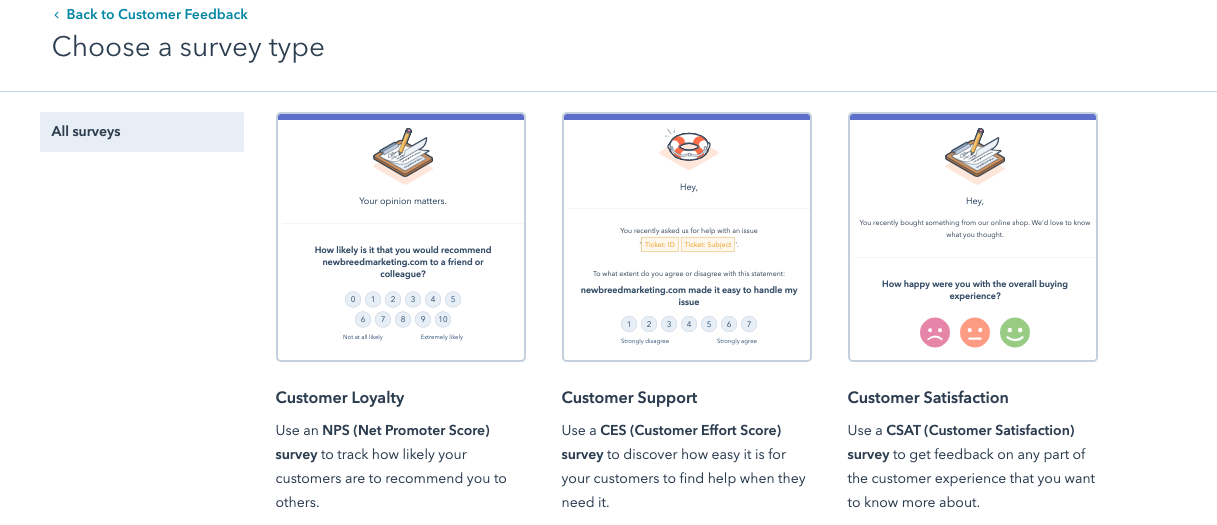Click the Ticket: ID token
Viewport: 1217px width, 525px height.
click(x=660, y=245)
